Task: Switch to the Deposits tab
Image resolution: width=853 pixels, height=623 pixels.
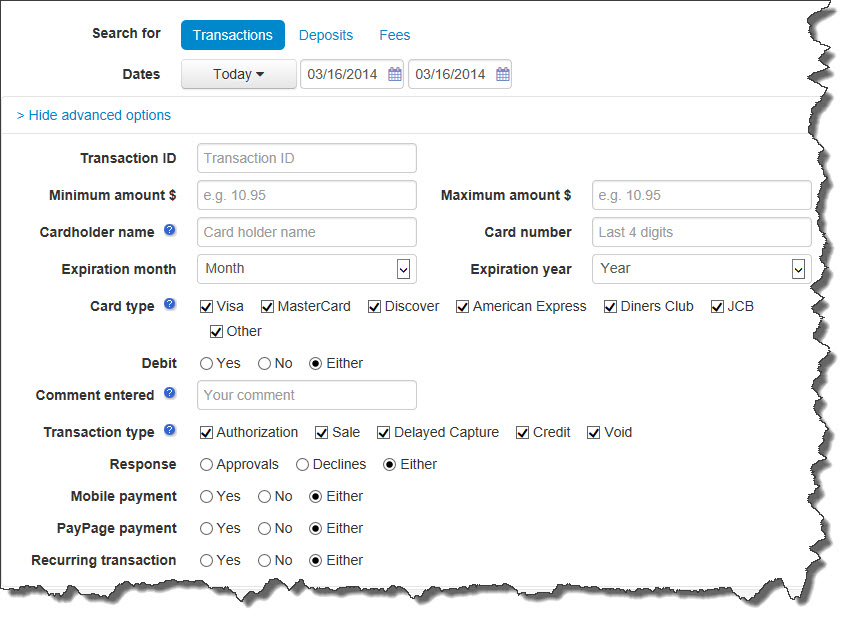Action: click(326, 35)
